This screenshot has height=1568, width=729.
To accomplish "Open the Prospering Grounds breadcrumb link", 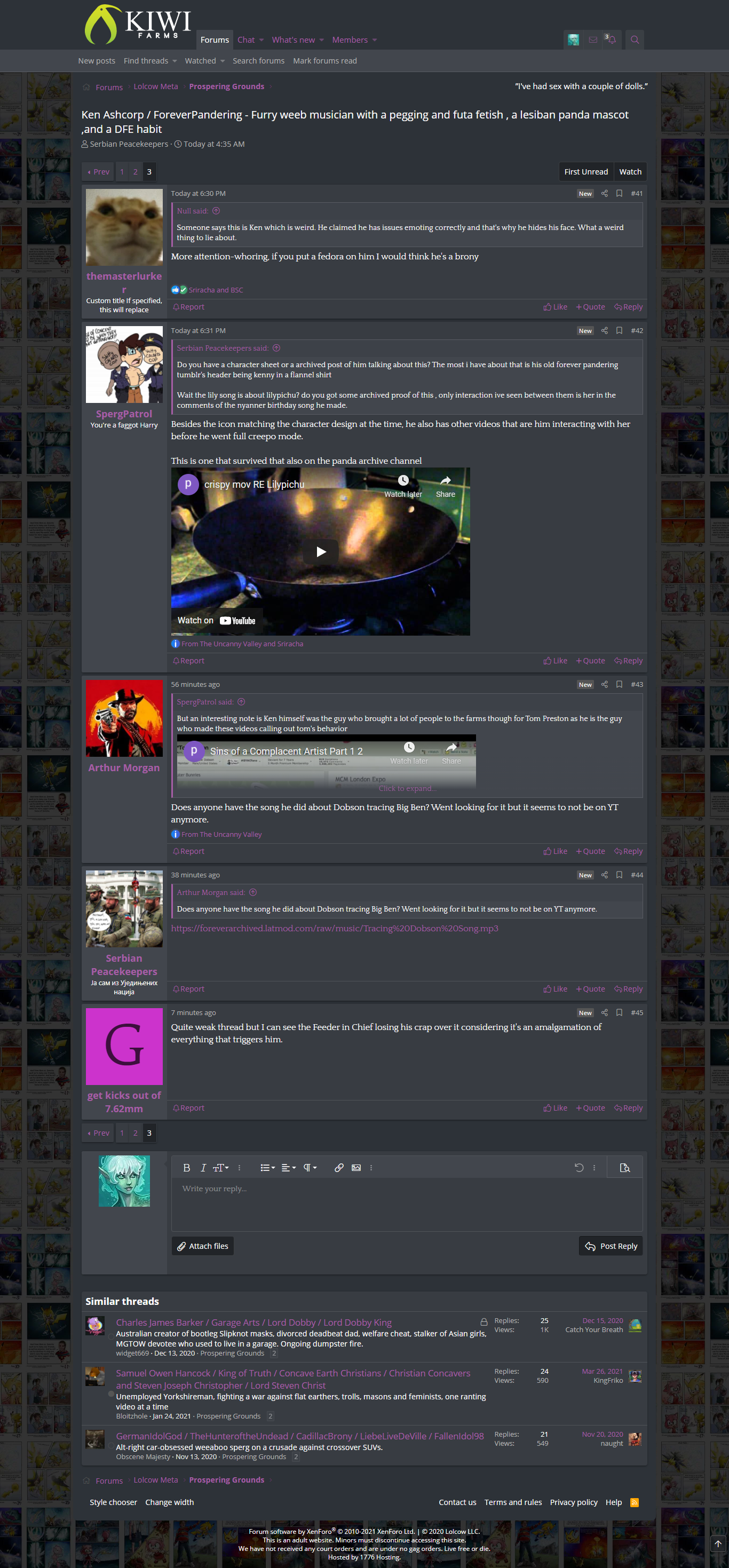I will coord(226,86).
